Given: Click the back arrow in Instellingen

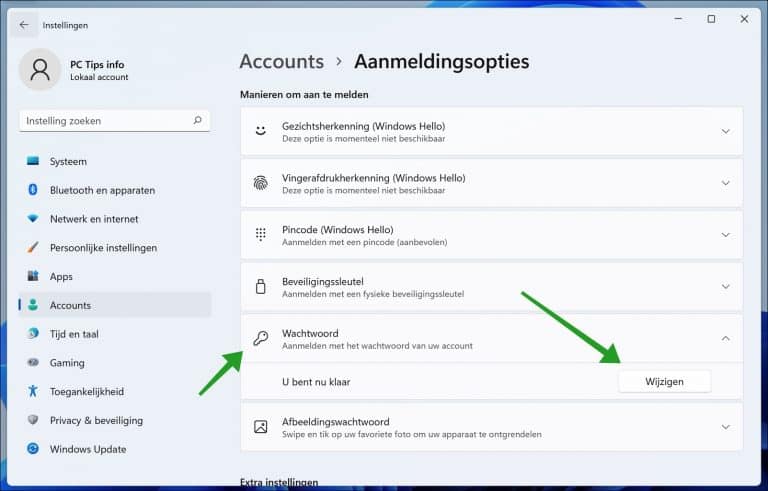Looking at the screenshot, I should (24, 25).
